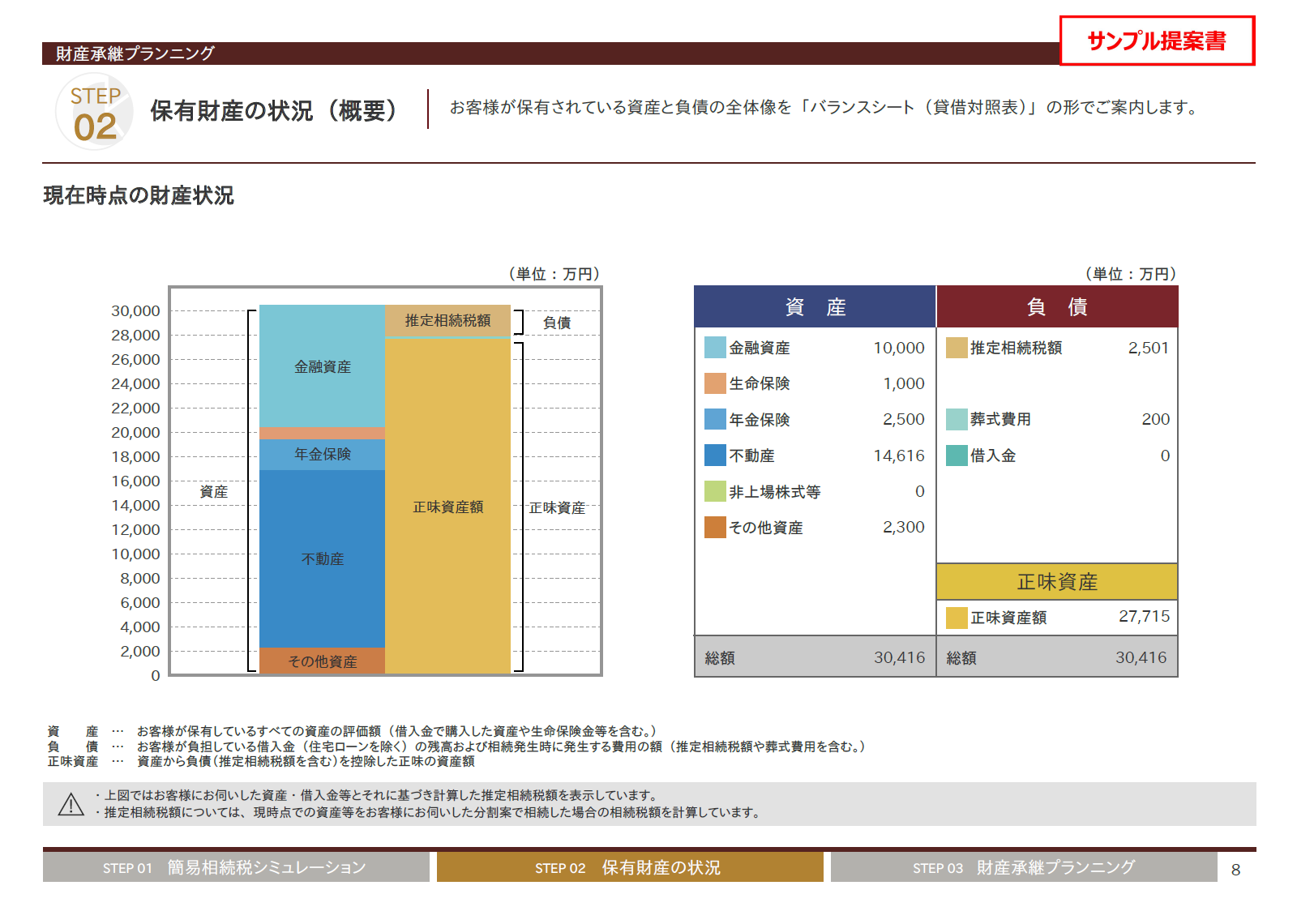1297x924 pixels.
Task: Click the STEP 02 circular badge
Action: click(94, 113)
